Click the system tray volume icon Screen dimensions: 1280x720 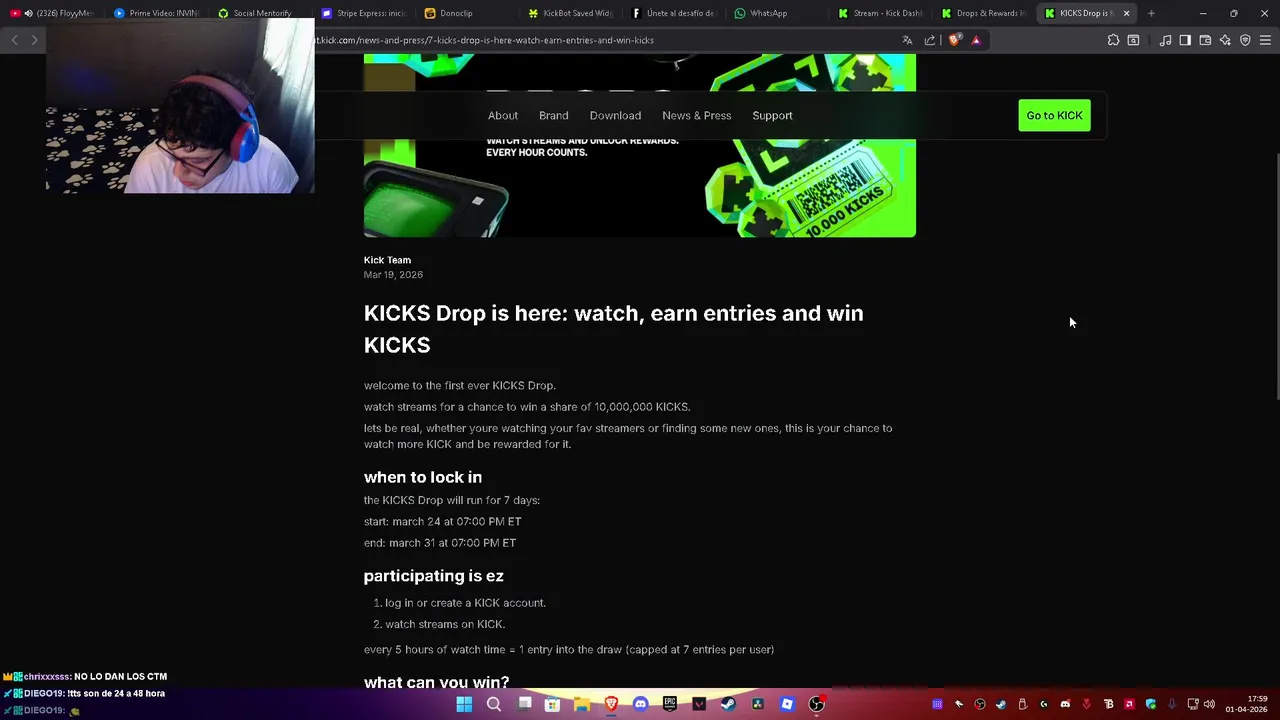[x=1210, y=704]
